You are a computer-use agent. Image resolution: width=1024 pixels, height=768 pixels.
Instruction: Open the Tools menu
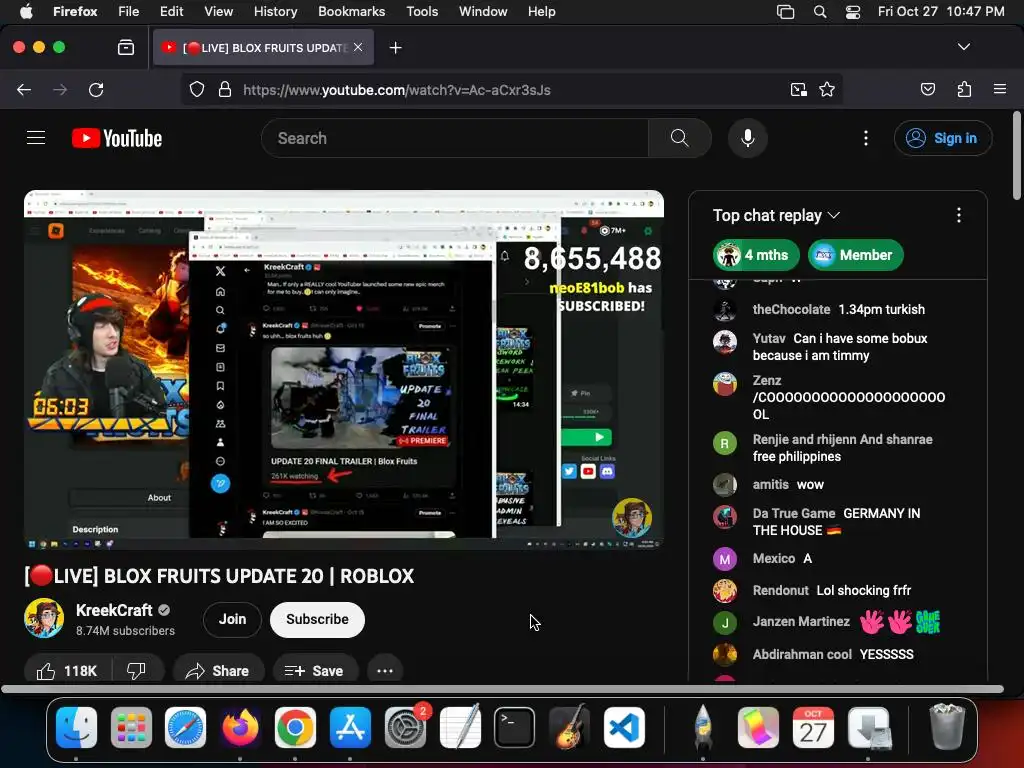click(x=422, y=12)
